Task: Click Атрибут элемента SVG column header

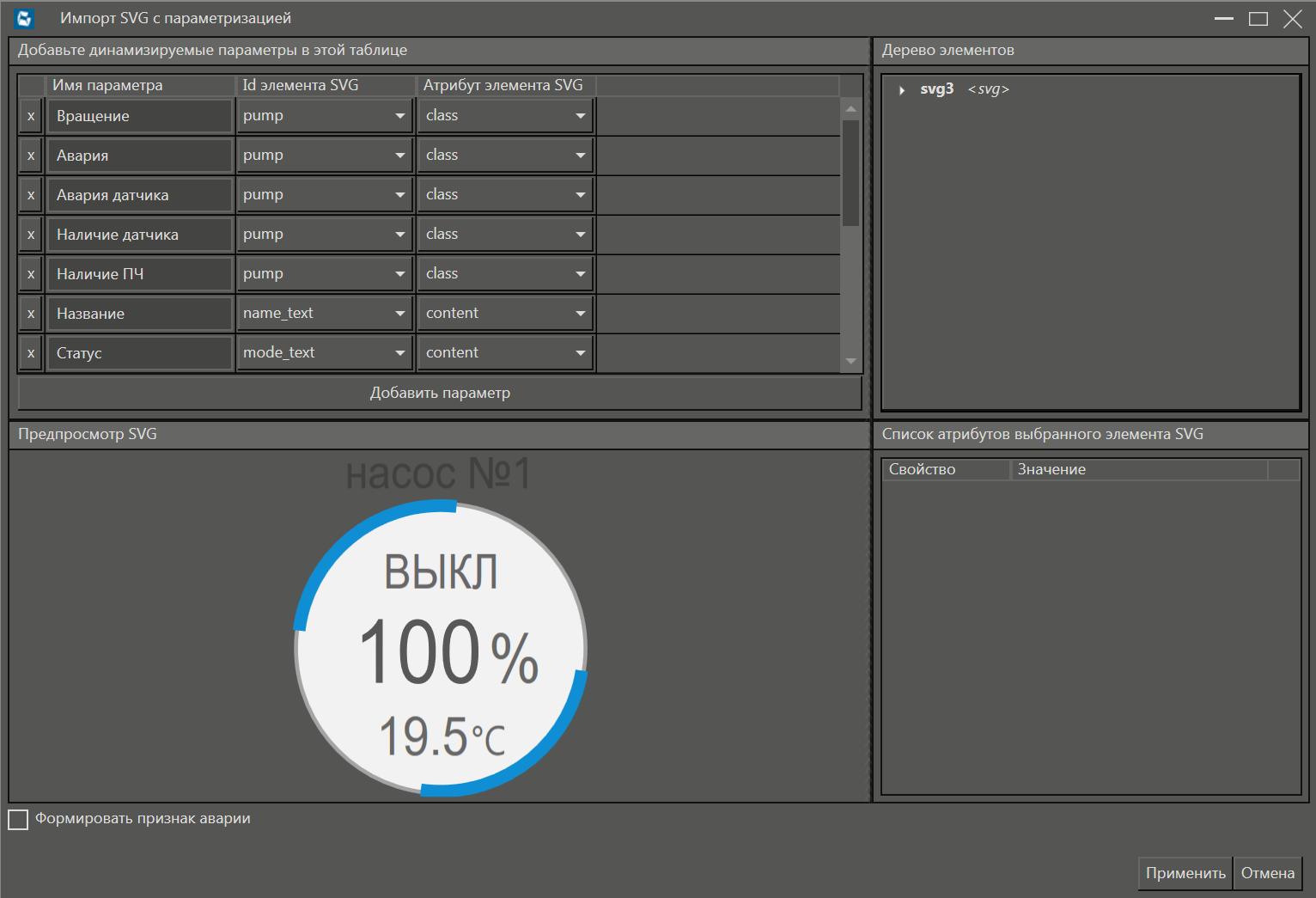Action: [x=506, y=85]
